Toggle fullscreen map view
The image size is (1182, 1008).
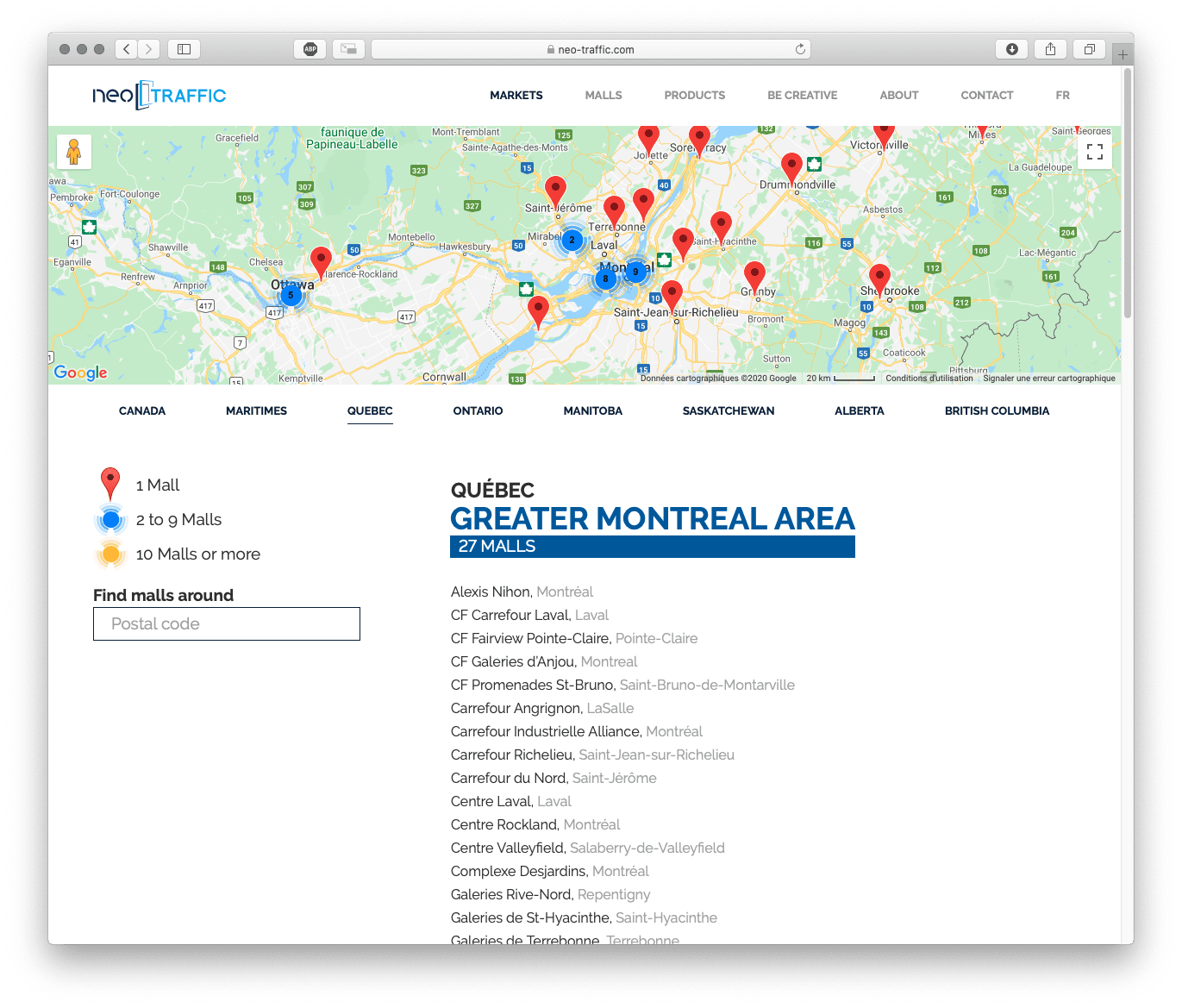[x=1094, y=153]
